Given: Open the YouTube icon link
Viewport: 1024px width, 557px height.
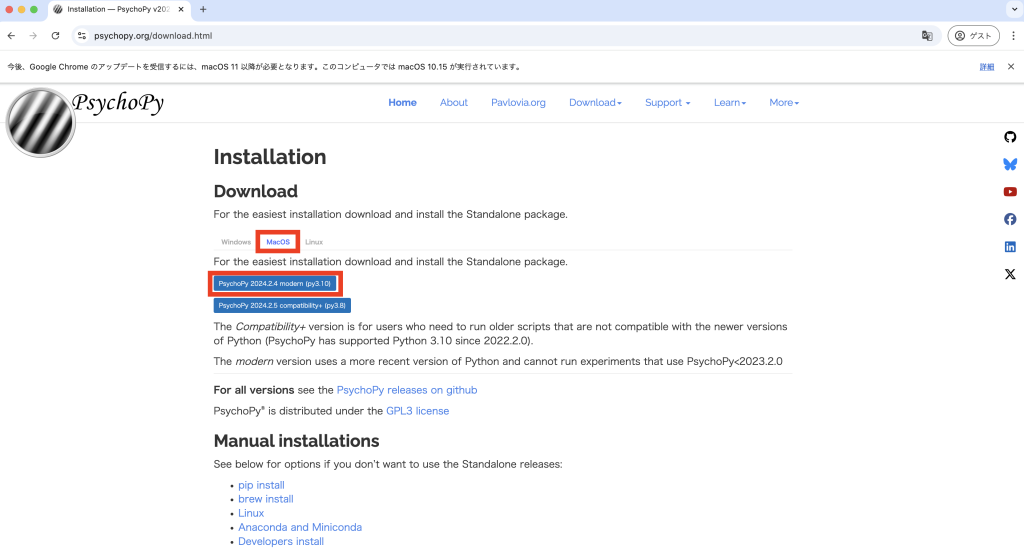Looking at the screenshot, I should coord(1010,192).
